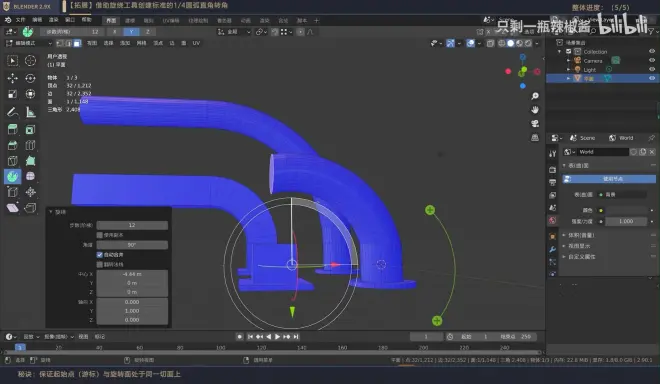Collapse the Spin operator panel

click(51, 212)
